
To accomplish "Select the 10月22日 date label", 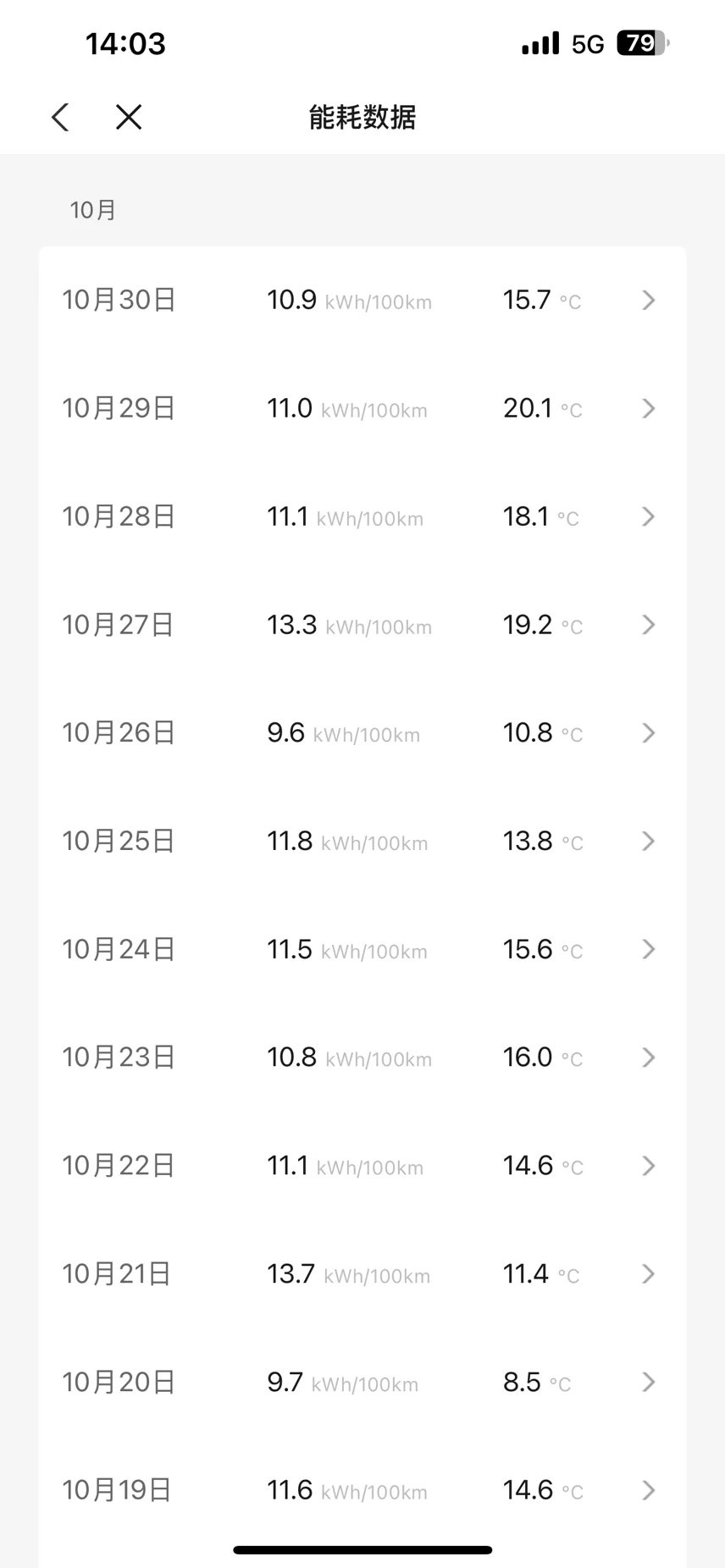I will [x=119, y=1166].
